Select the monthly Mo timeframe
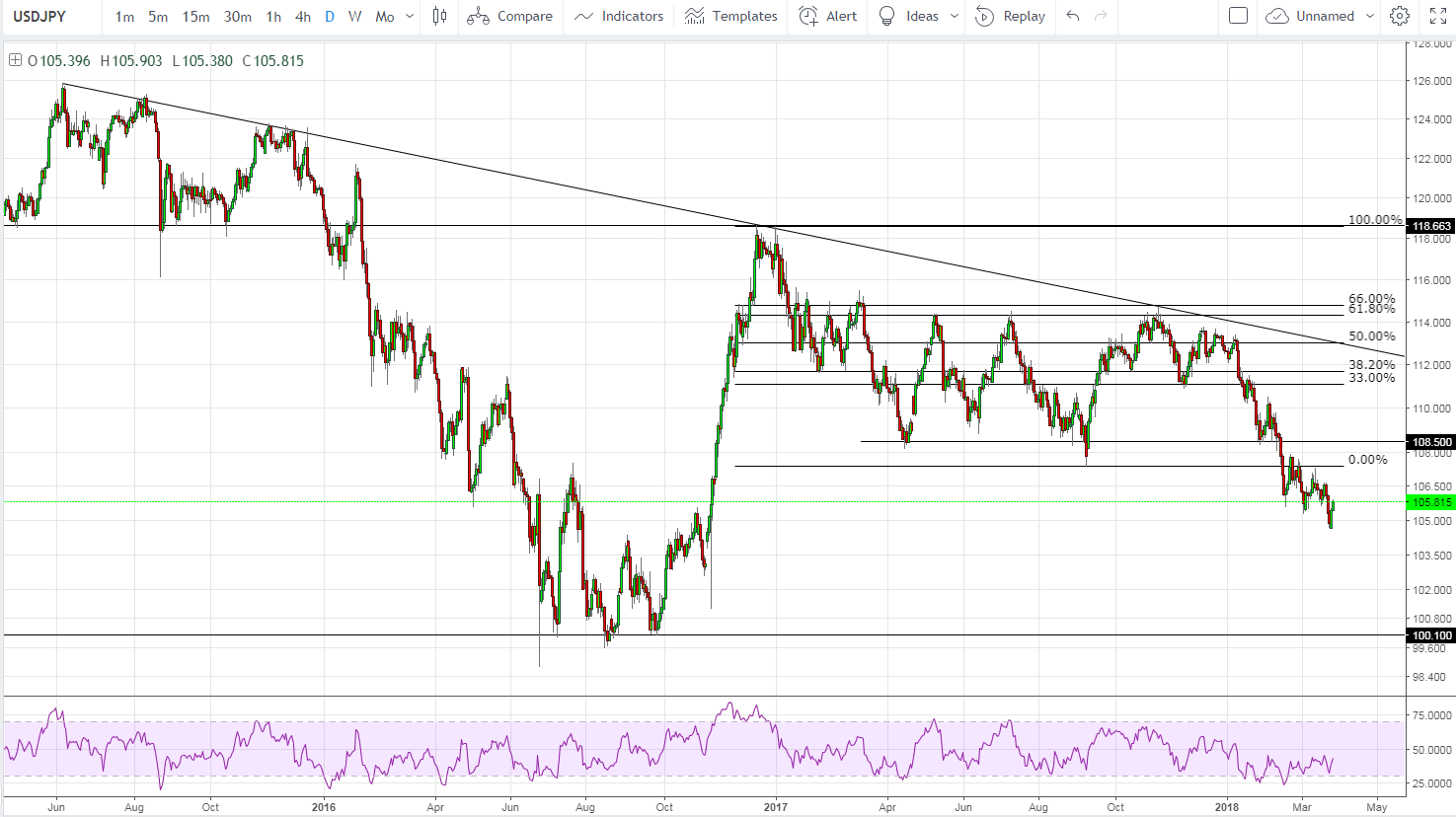Screen dimensions: 1456x817 pyautogui.click(x=385, y=17)
